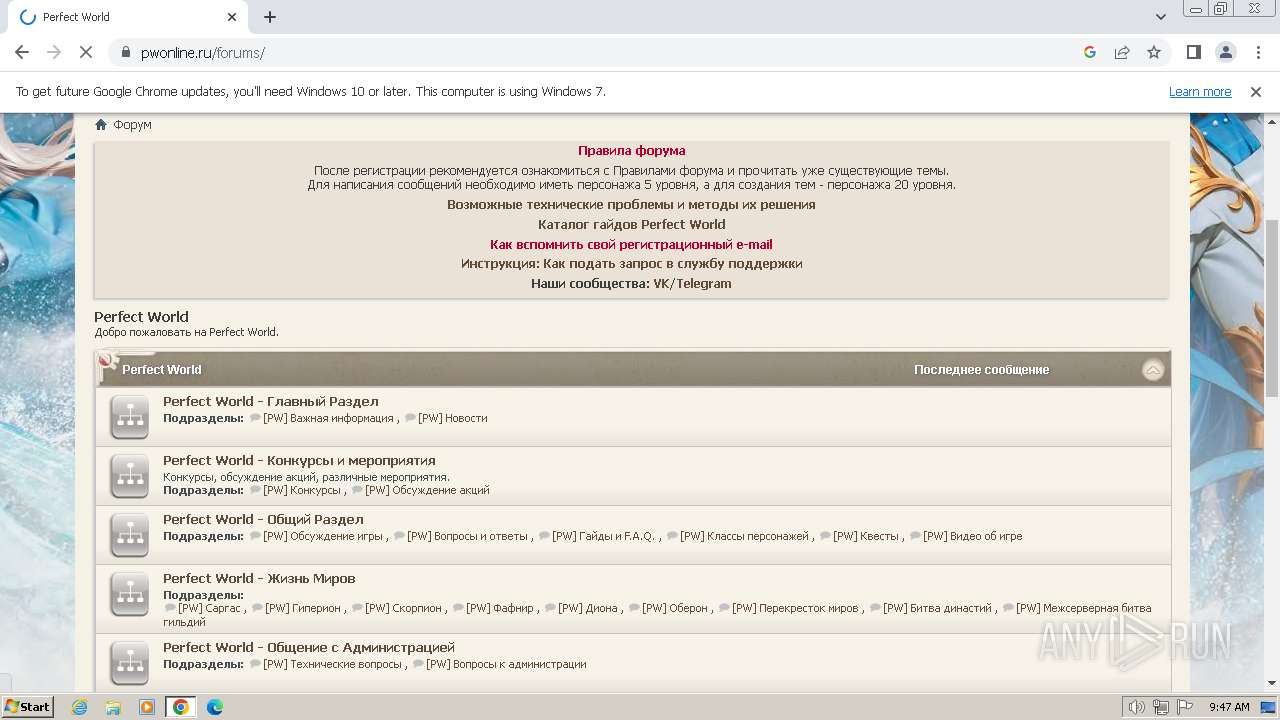Open [PW] Перекресток миров subforum
1280x720 pixels.
(x=795, y=608)
